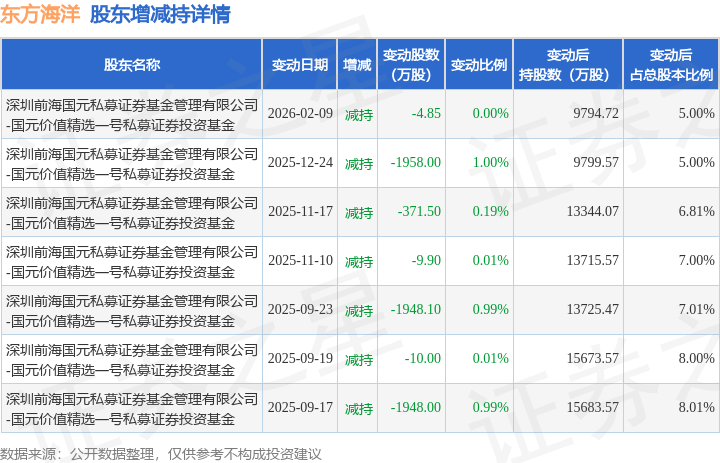Select the 股东名称 column header
This screenshot has width=720, height=463.
(132, 65)
